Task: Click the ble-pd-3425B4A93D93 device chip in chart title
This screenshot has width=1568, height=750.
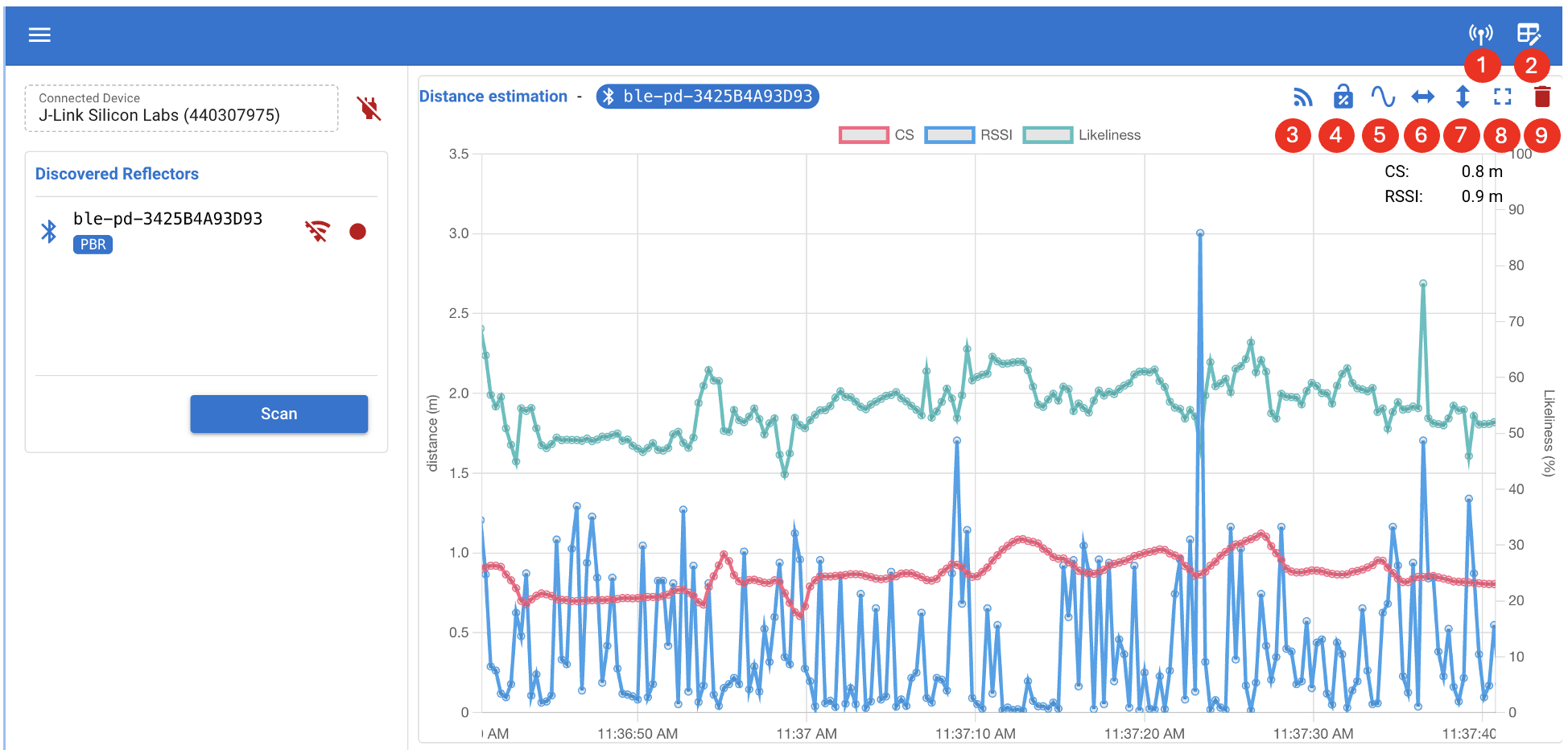Action: [x=708, y=97]
